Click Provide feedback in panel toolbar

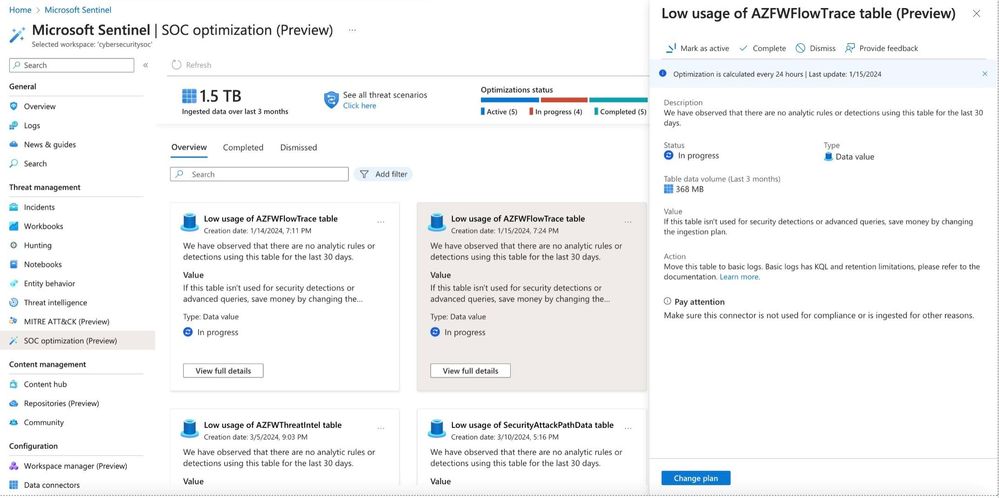(882, 48)
